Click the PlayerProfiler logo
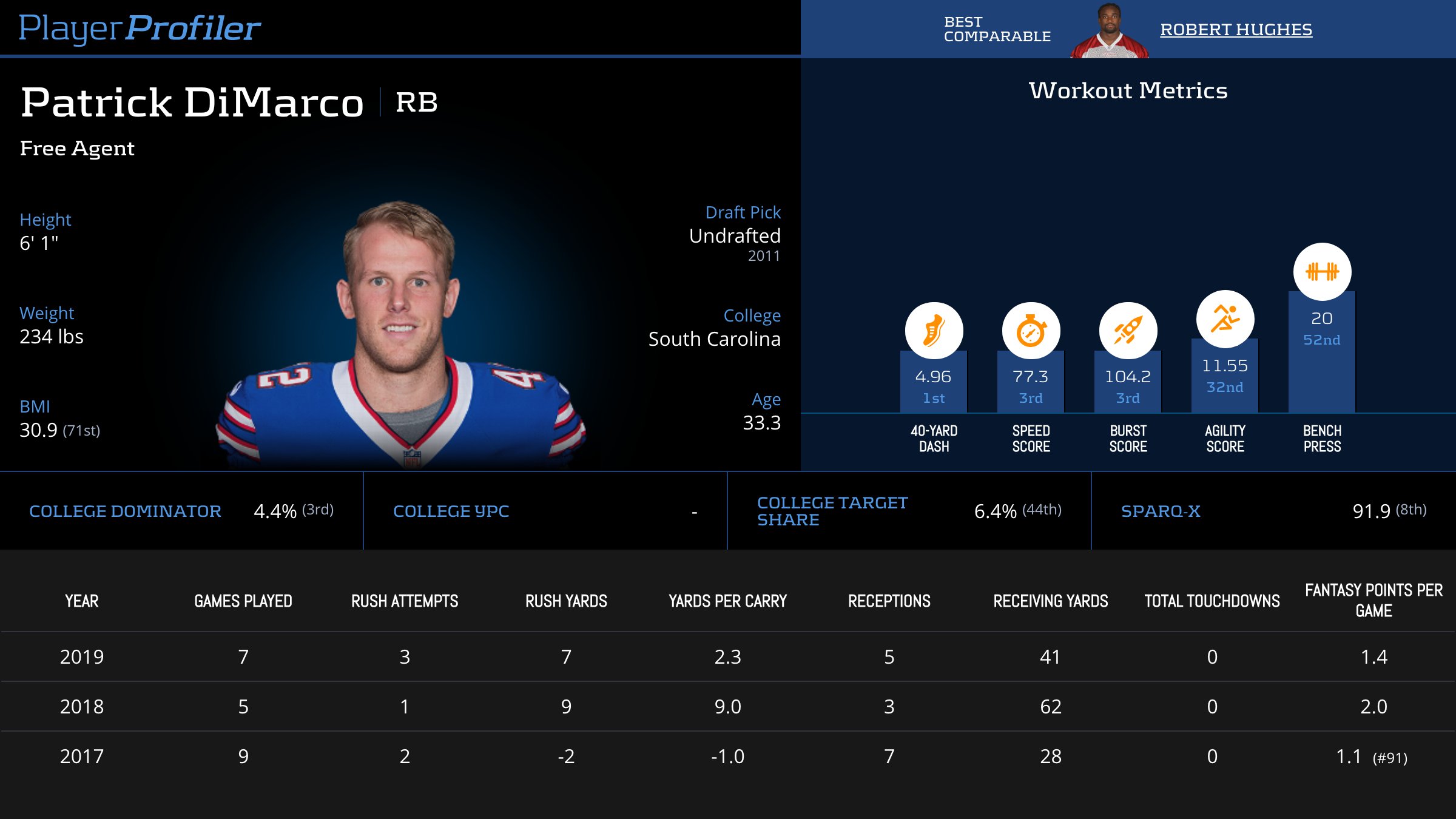This screenshot has width=1456, height=819. 140,28
